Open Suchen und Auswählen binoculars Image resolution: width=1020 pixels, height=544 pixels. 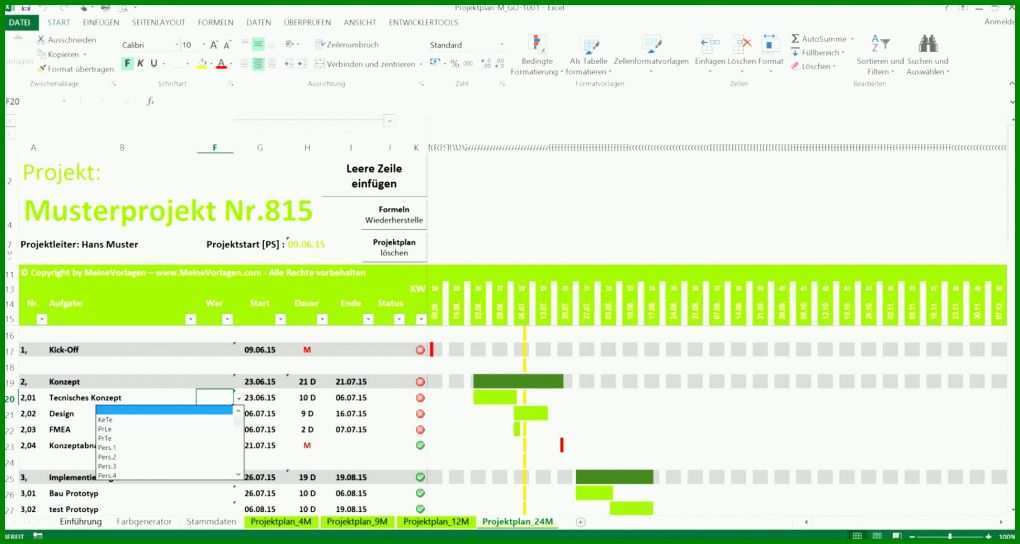(928, 55)
